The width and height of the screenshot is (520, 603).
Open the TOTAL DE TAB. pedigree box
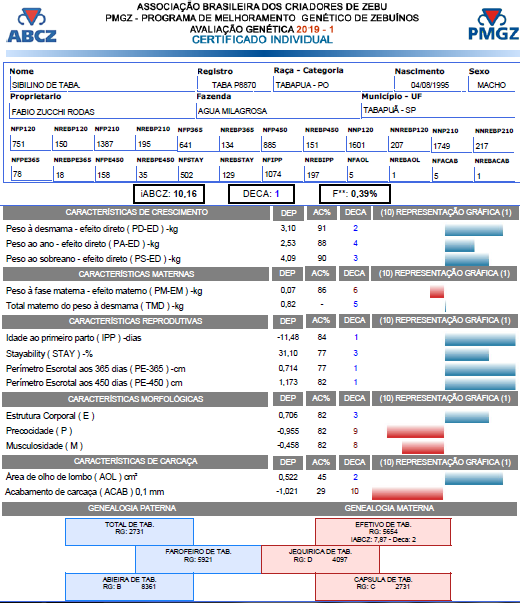pos(129,532)
